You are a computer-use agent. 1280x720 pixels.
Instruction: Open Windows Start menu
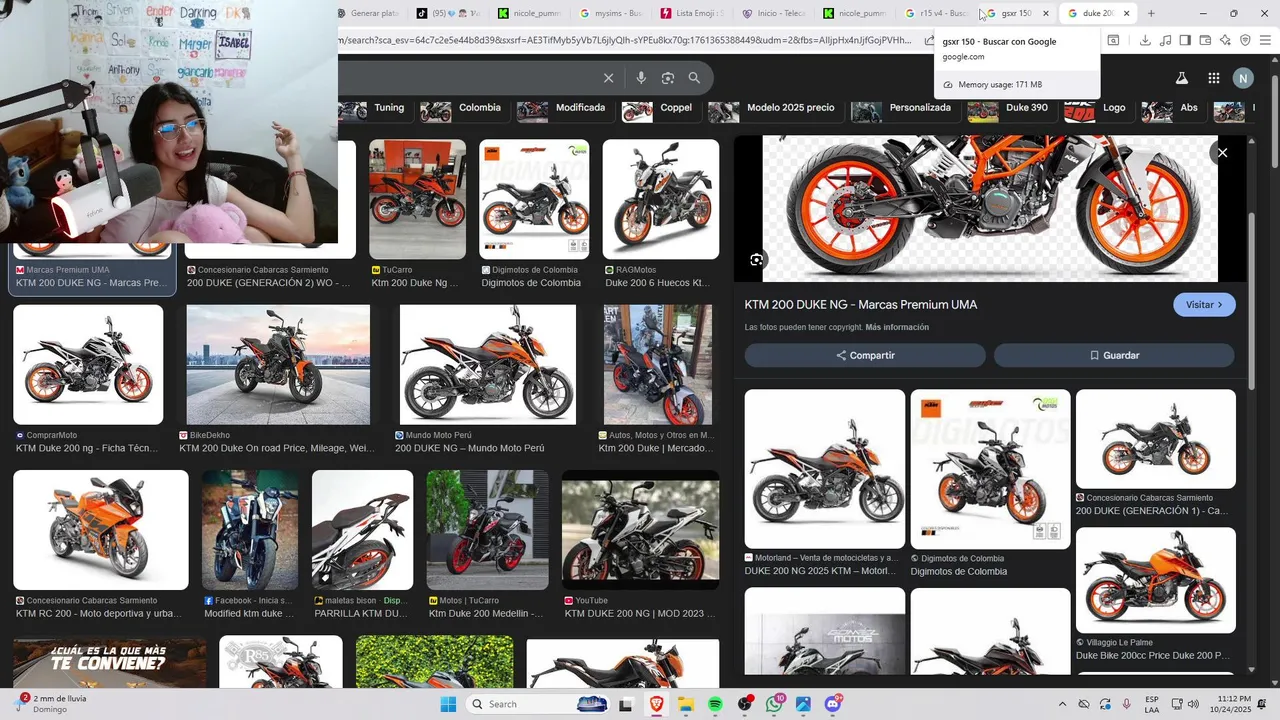point(448,704)
